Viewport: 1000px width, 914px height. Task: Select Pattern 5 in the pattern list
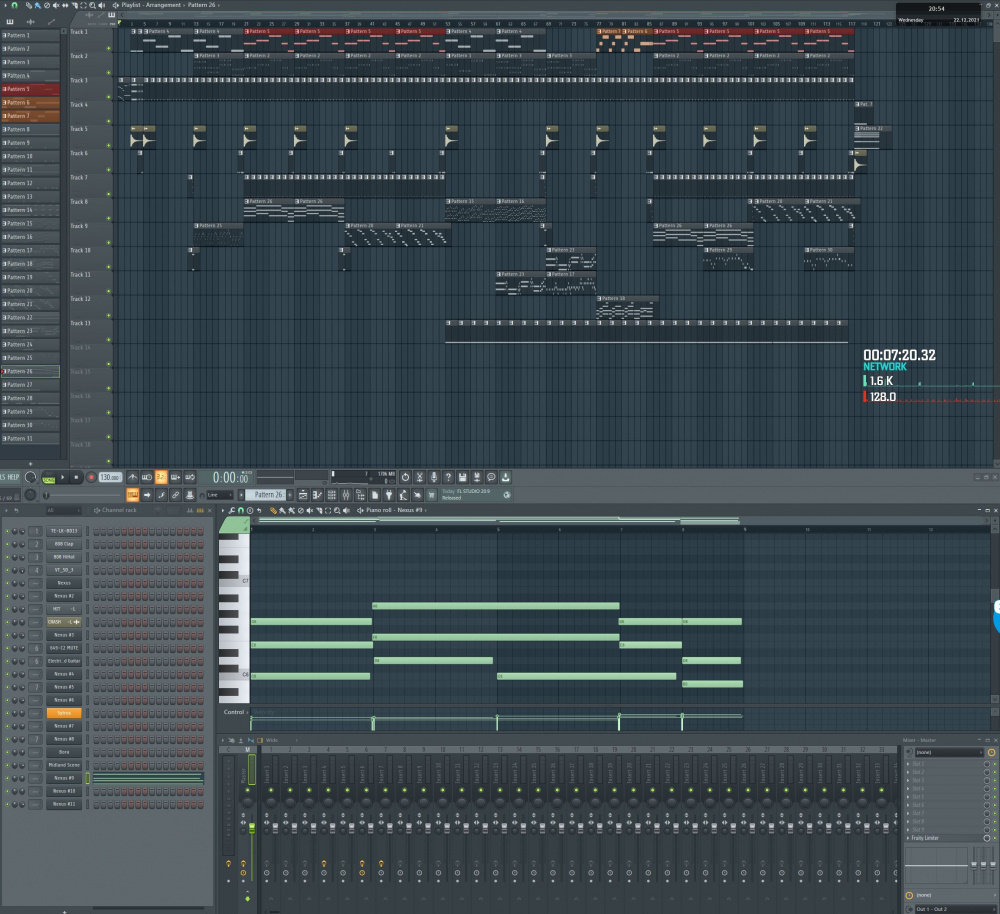coord(30,89)
